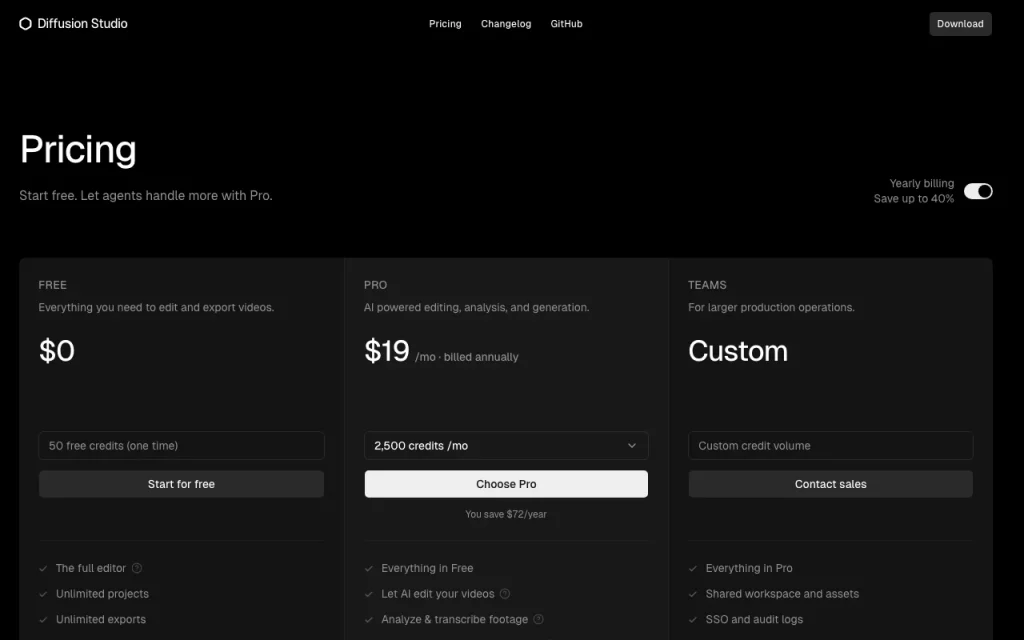Open the GitHub nav link

[x=566, y=24]
